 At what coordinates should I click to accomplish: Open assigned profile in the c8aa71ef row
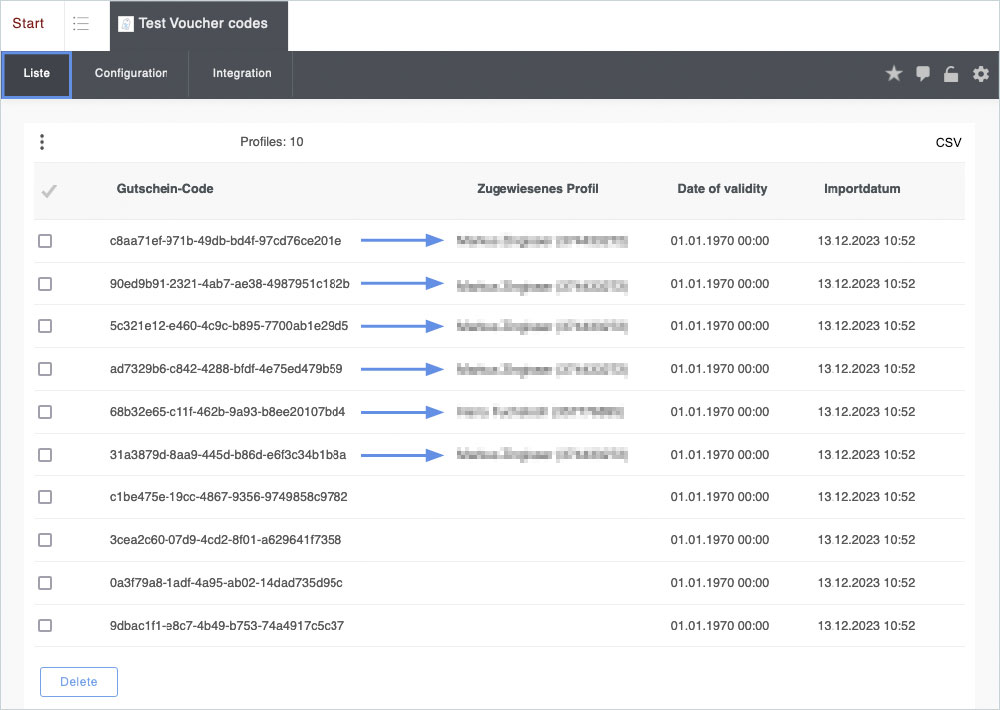(542, 240)
